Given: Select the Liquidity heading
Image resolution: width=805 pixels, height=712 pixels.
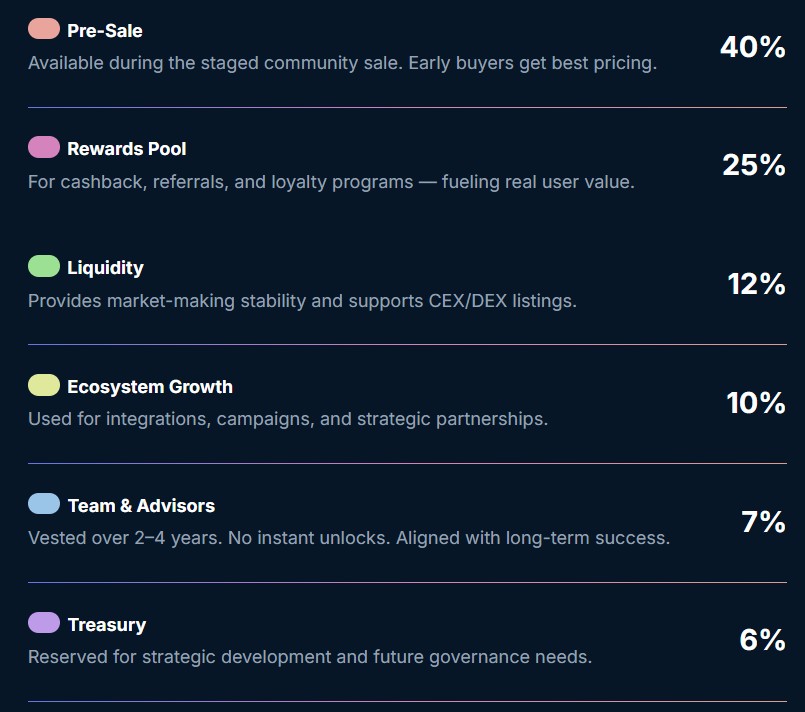Looking at the screenshot, I should [105, 268].
